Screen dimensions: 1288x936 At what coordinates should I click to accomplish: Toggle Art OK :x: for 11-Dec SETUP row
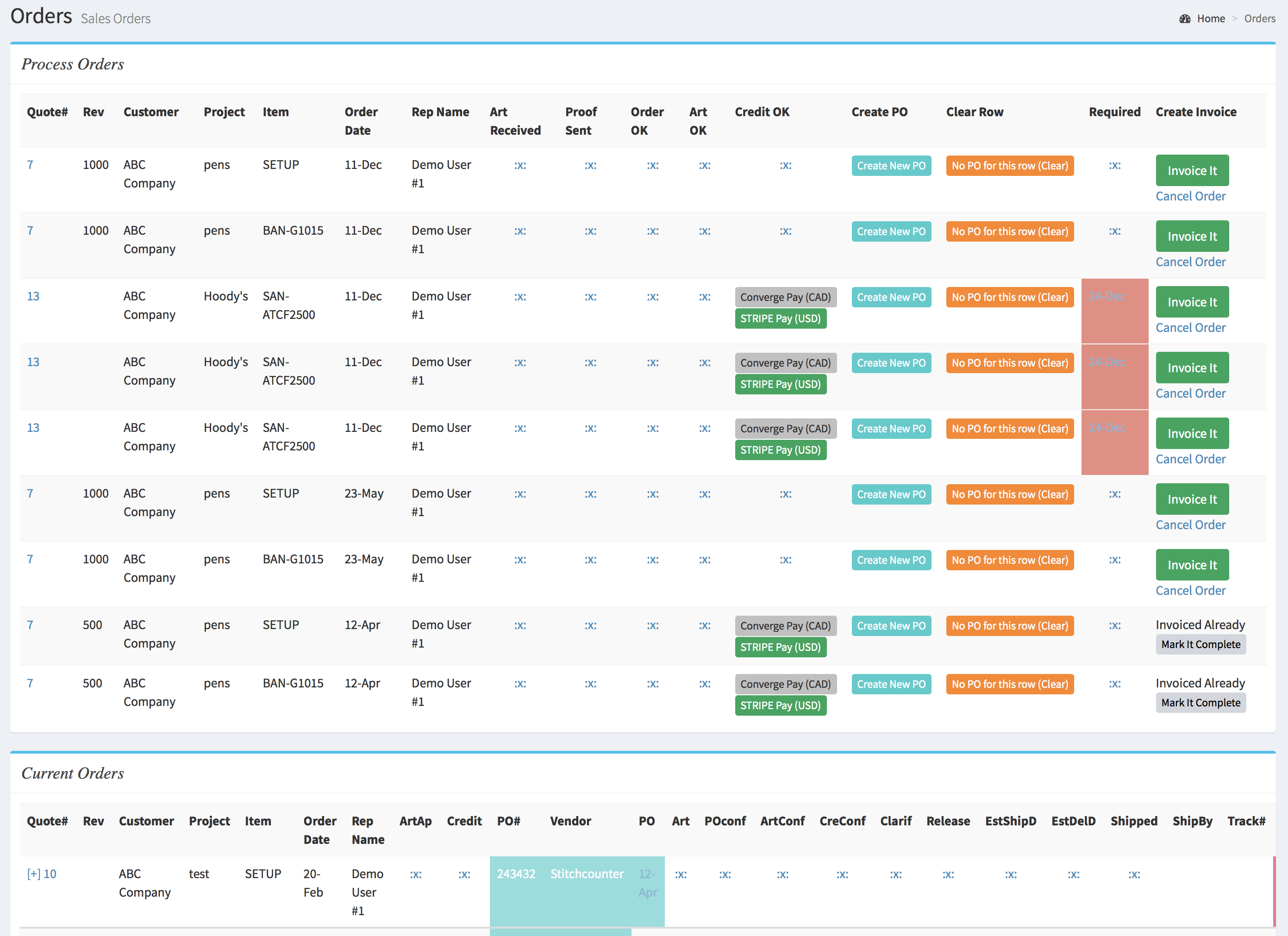pyautogui.click(x=705, y=165)
